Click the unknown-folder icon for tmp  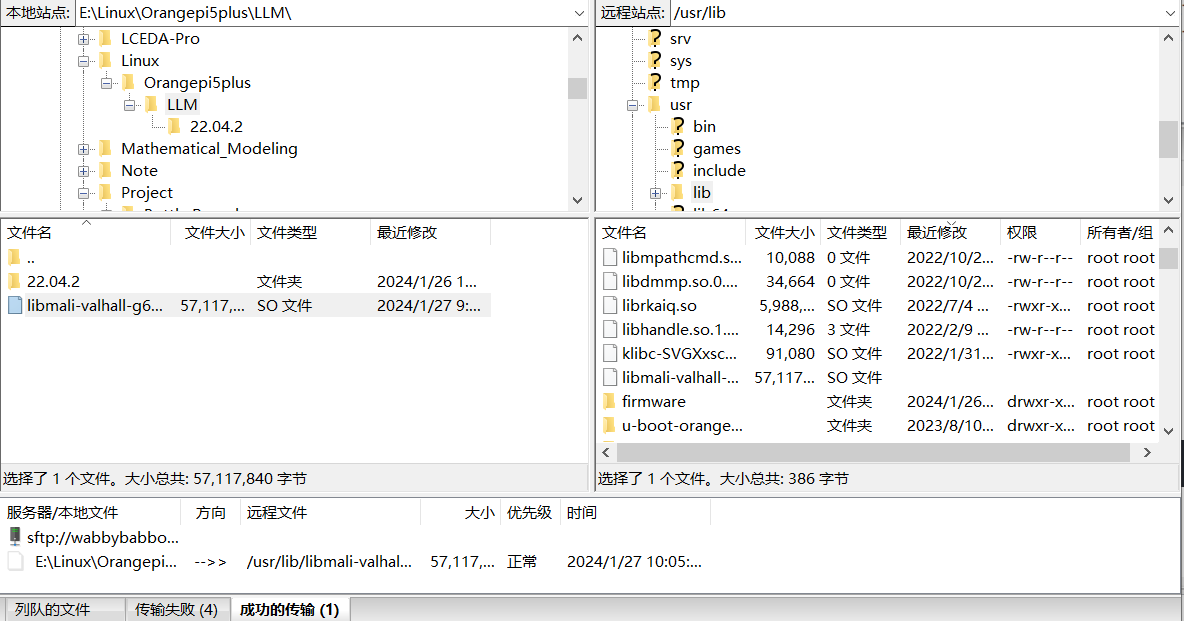point(655,82)
